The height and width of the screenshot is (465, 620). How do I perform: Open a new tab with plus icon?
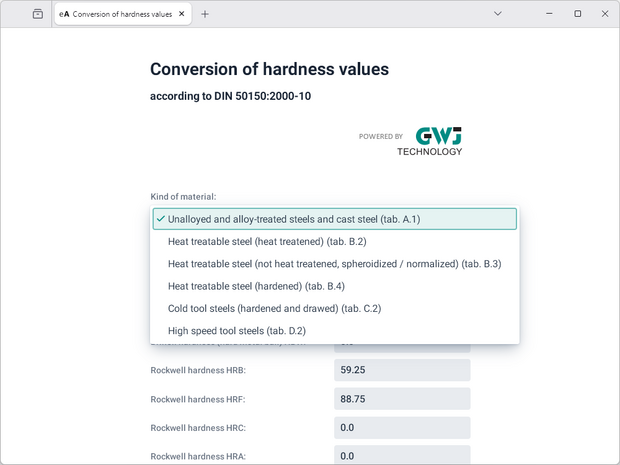[205, 14]
